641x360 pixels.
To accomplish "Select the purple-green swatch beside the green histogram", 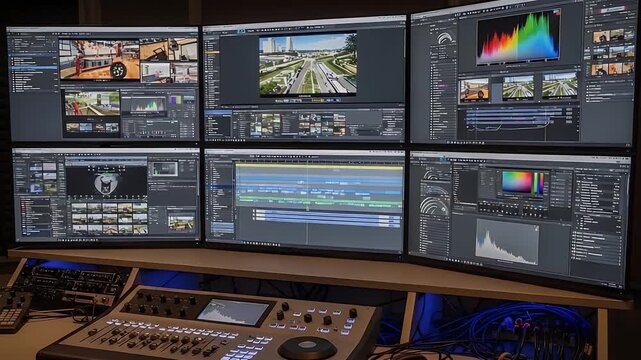I will point(175,100).
